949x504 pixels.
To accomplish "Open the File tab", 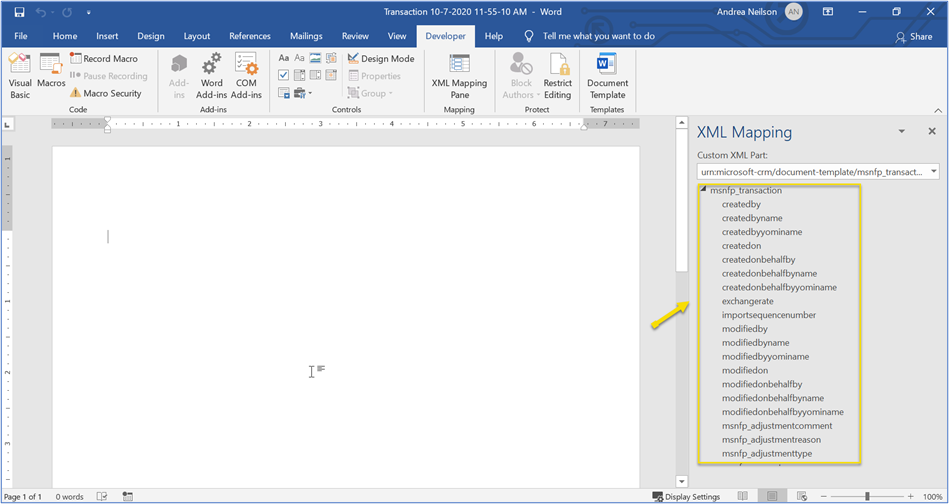I will (21, 36).
